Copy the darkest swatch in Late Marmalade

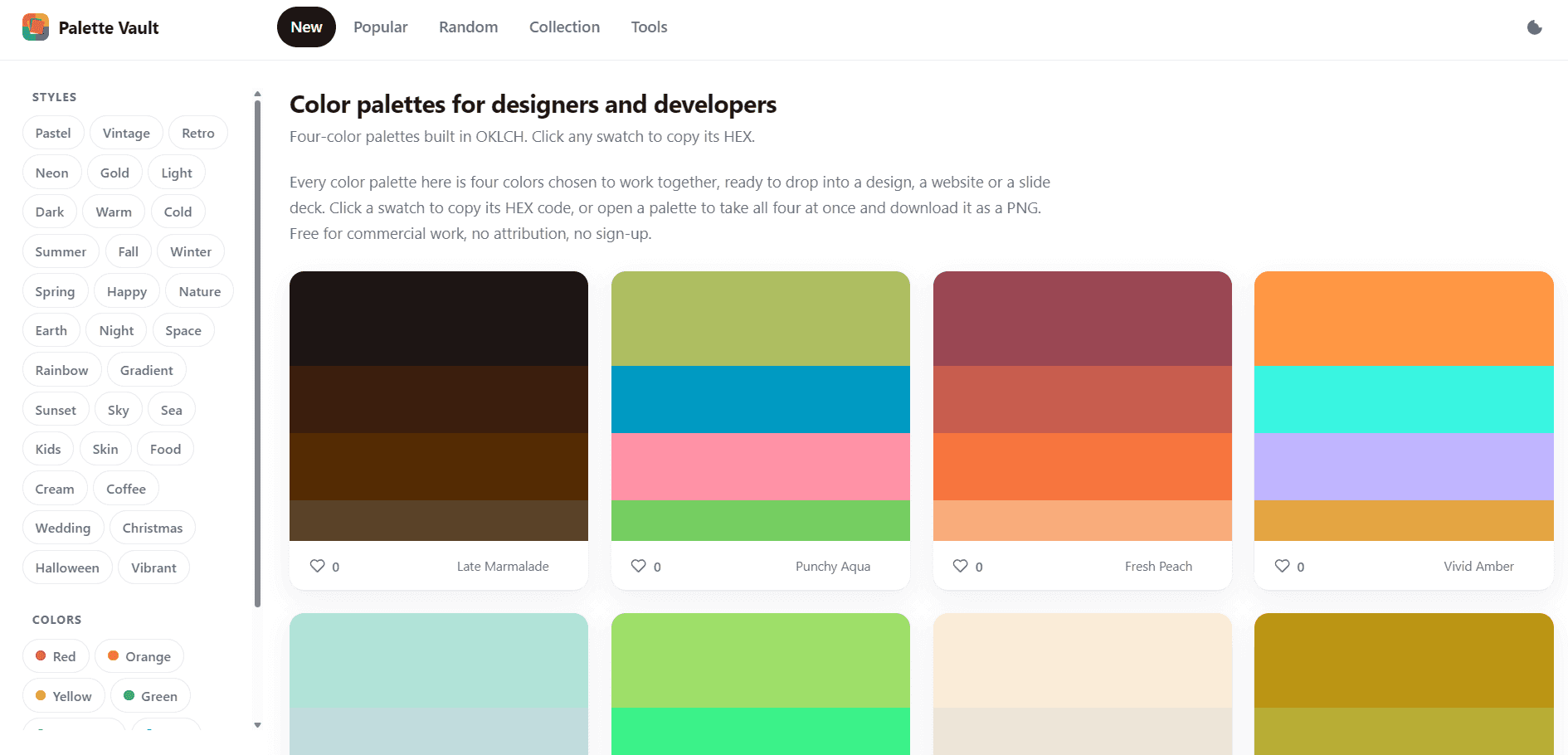point(439,319)
